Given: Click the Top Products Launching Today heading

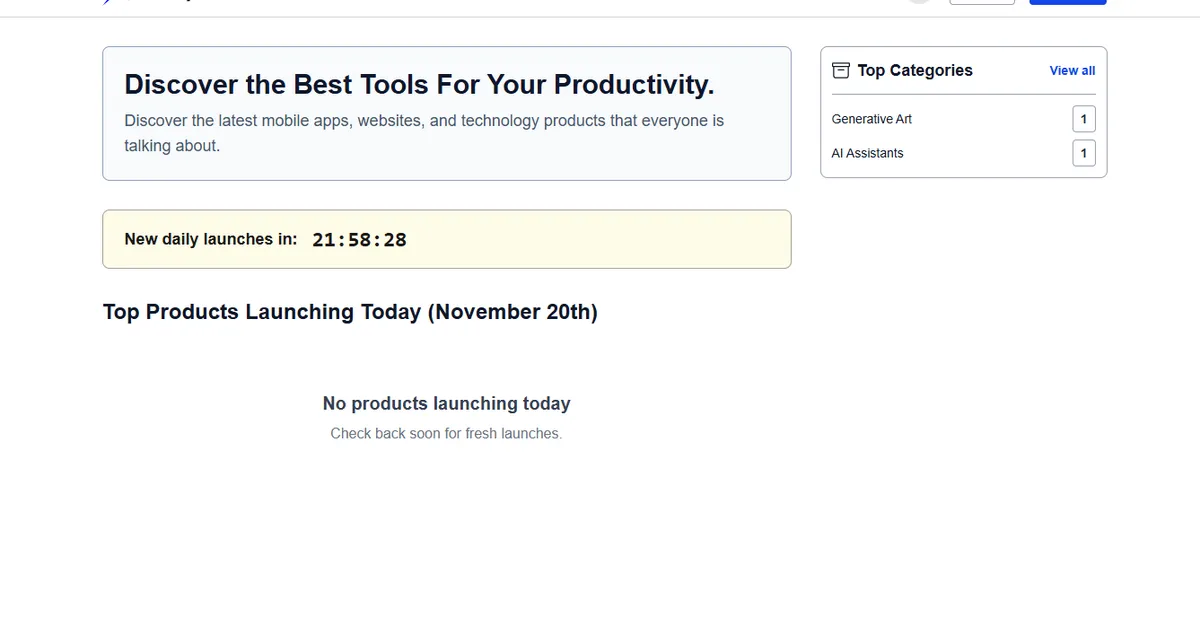Looking at the screenshot, I should [350, 312].
